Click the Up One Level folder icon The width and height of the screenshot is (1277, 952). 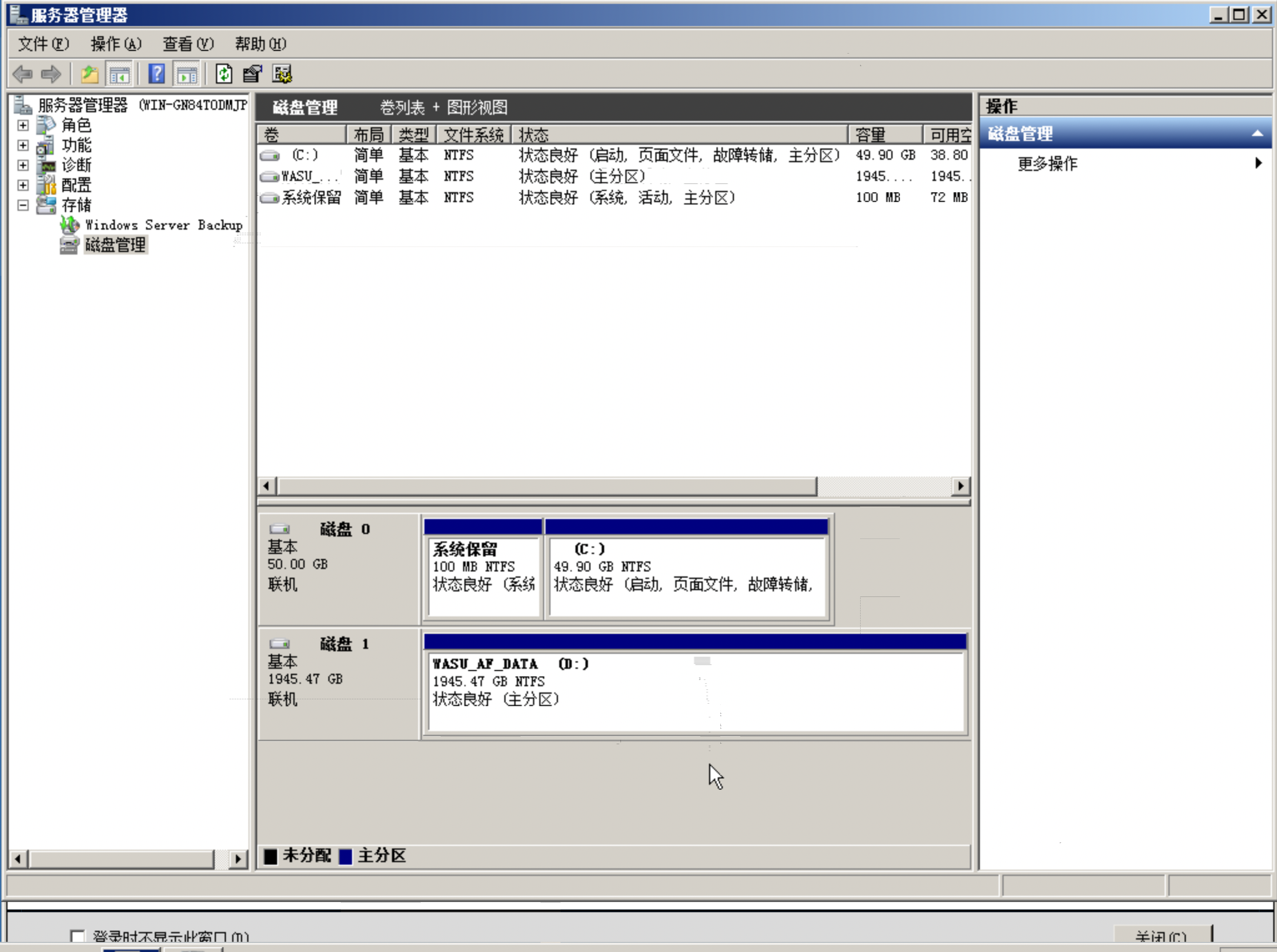[x=89, y=74]
